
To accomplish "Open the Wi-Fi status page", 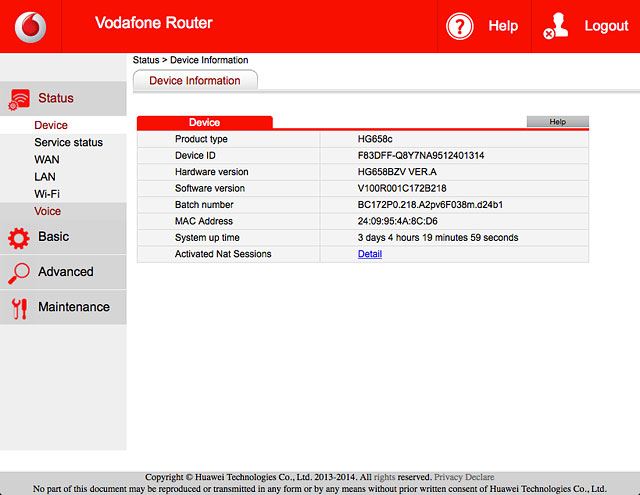I will coord(47,194).
